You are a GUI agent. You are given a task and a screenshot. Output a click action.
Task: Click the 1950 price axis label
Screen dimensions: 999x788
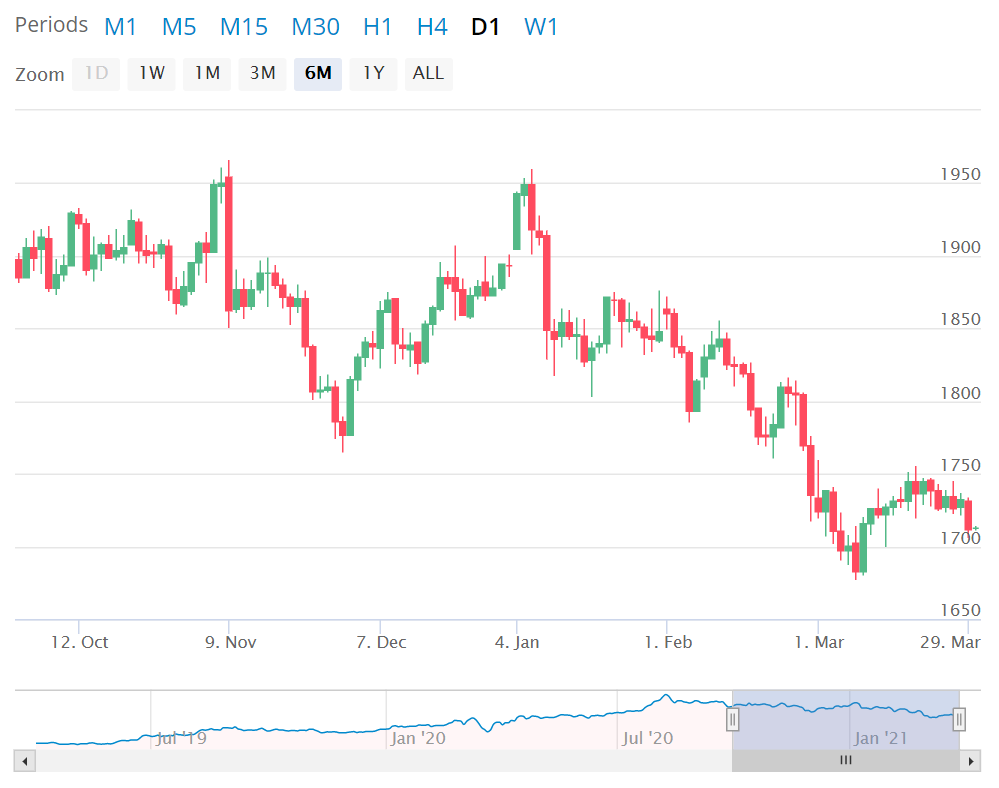point(960,175)
